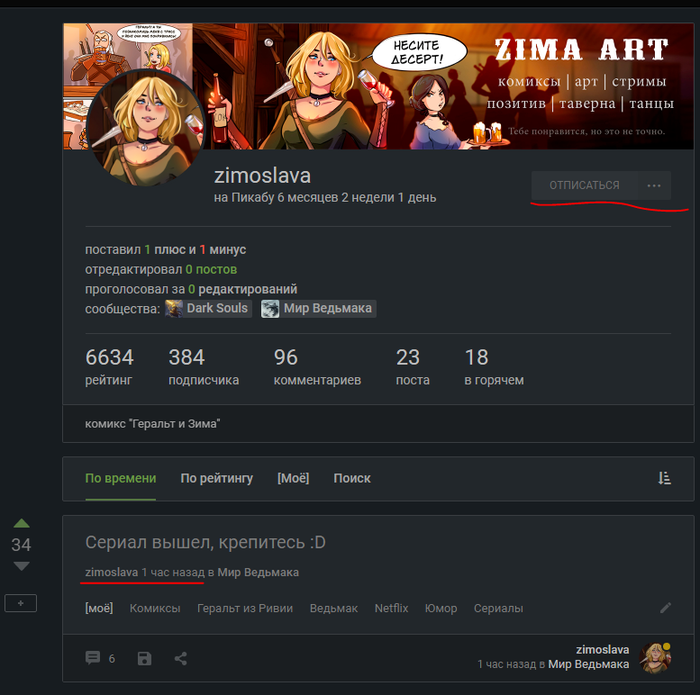This screenshot has height=695, width=700.
Task: Click the Netflix tag on the post
Action: tap(391, 608)
